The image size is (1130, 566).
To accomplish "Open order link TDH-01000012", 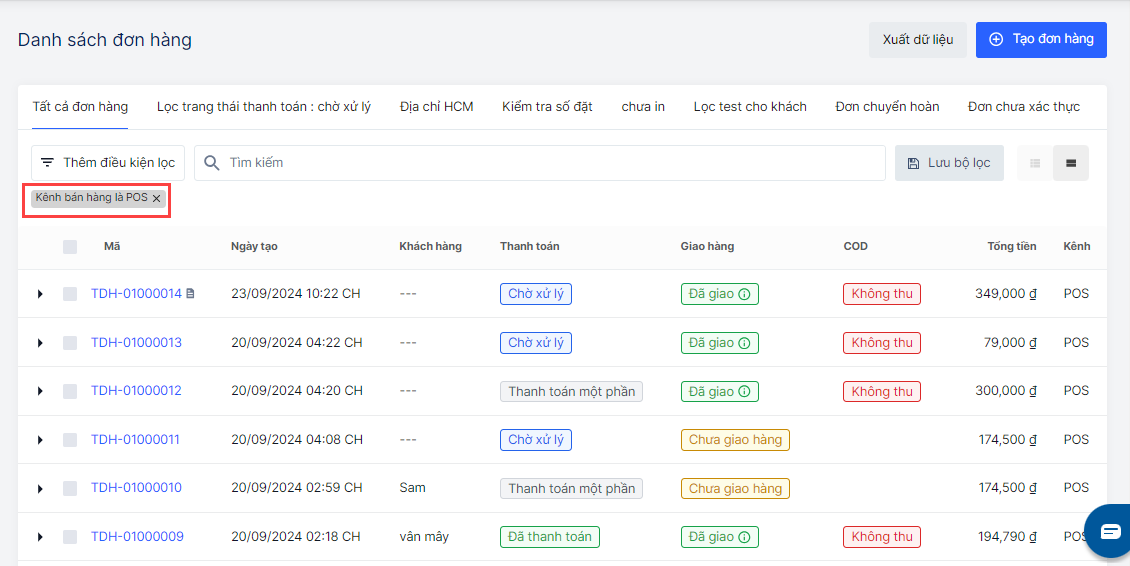I will 136,391.
